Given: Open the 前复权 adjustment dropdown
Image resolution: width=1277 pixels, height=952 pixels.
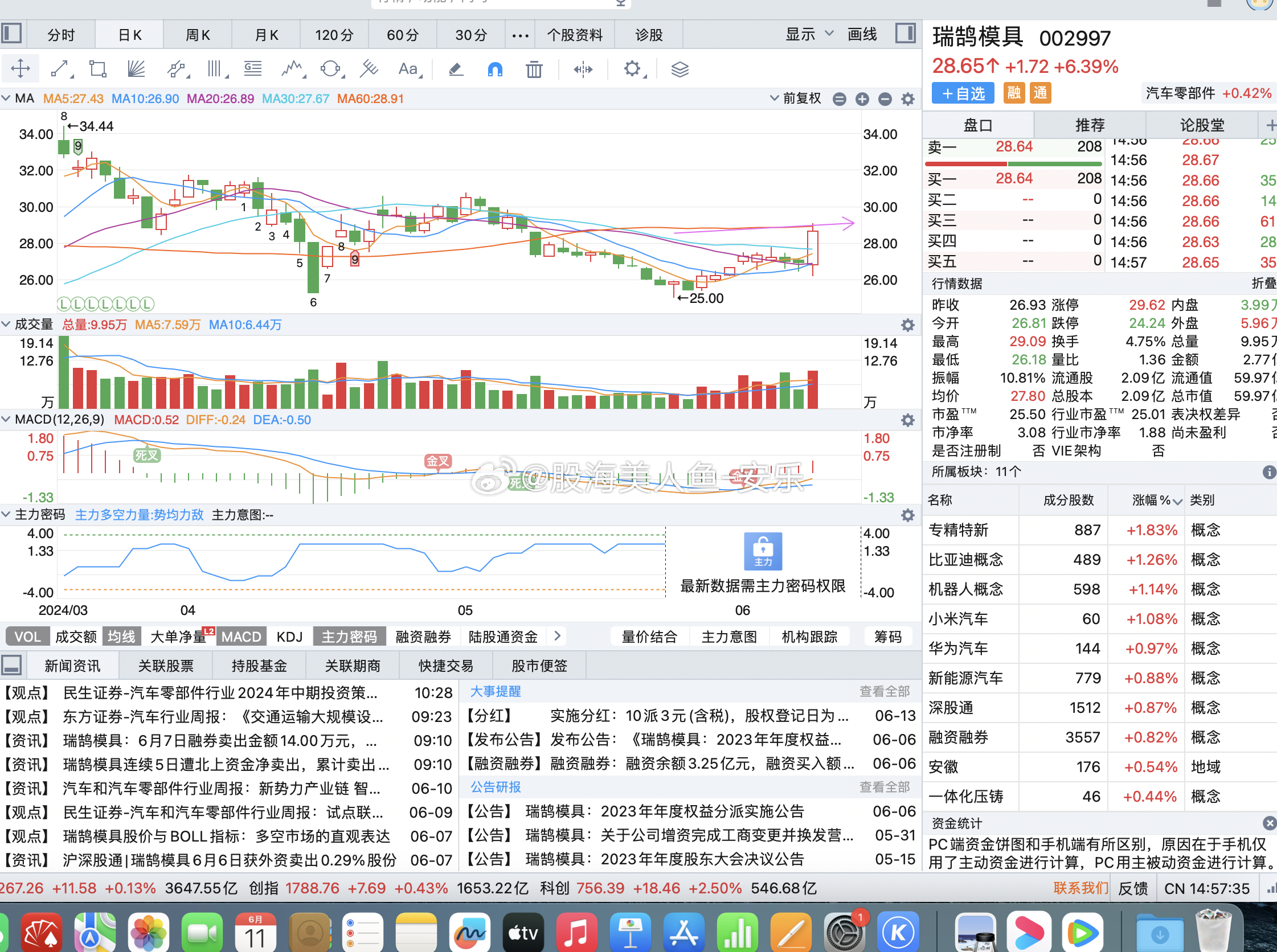Looking at the screenshot, I should [796, 99].
